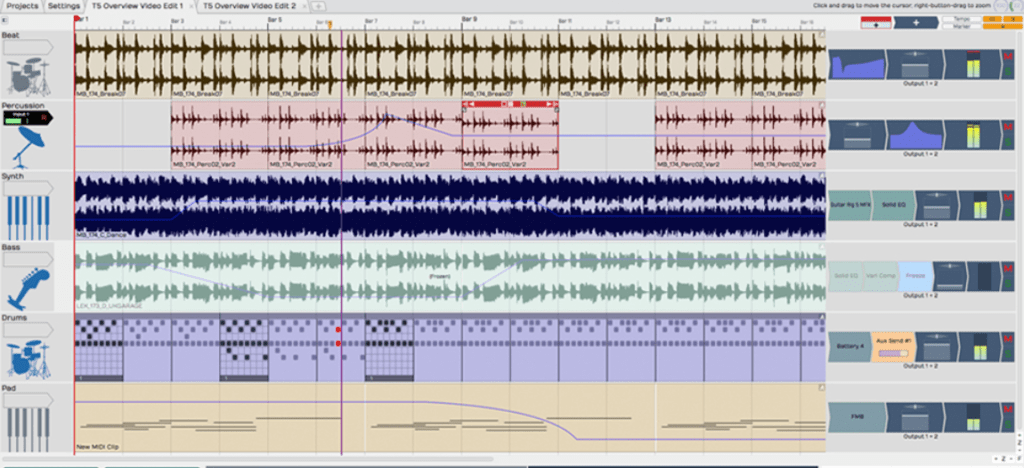Open the Percussion track peak filter plugin
1024x468 pixels.
point(915,134)
